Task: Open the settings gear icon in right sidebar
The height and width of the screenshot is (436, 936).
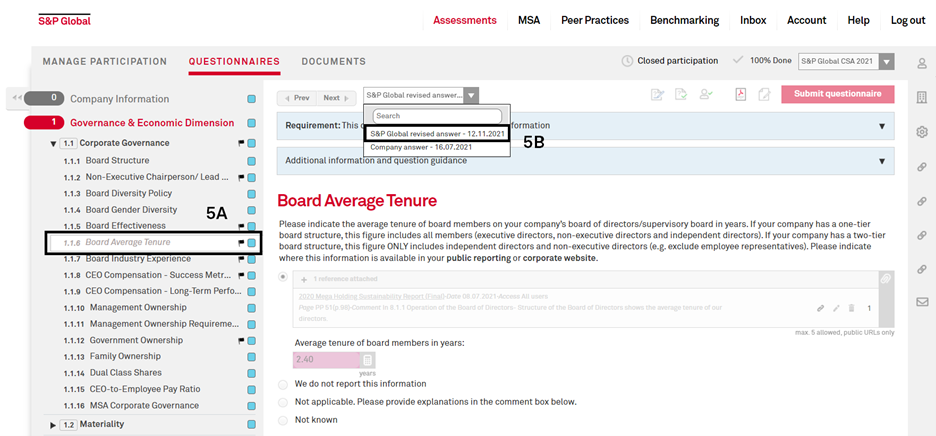Action: 922,132
